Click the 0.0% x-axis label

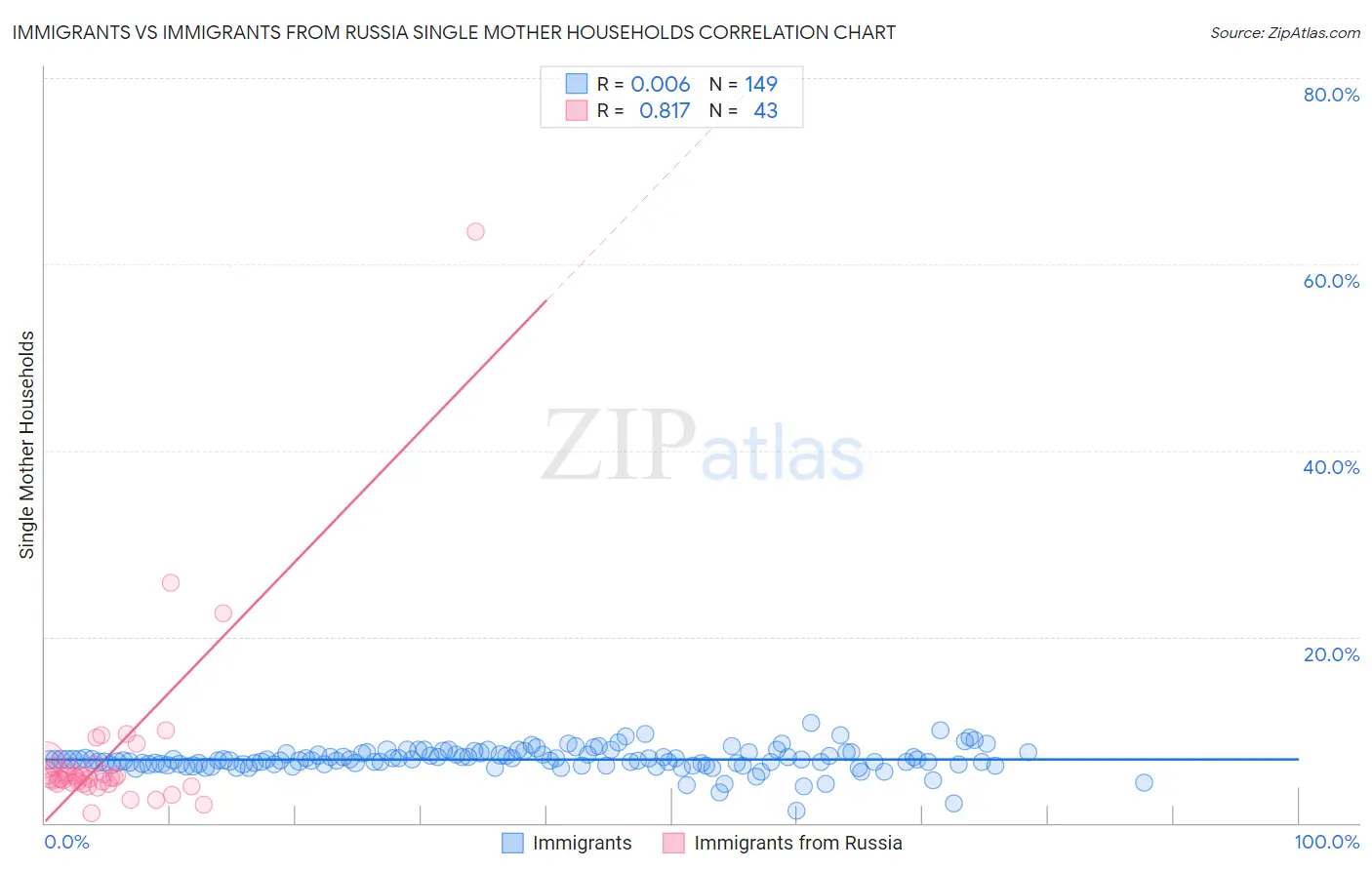coord(66,842)
